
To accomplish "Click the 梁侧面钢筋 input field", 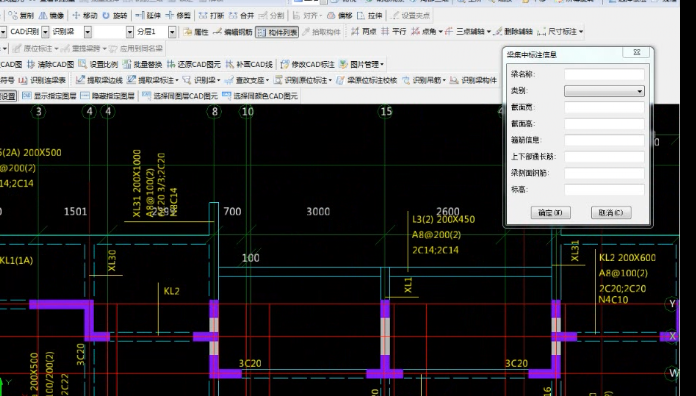I will [x=604, y=173].
